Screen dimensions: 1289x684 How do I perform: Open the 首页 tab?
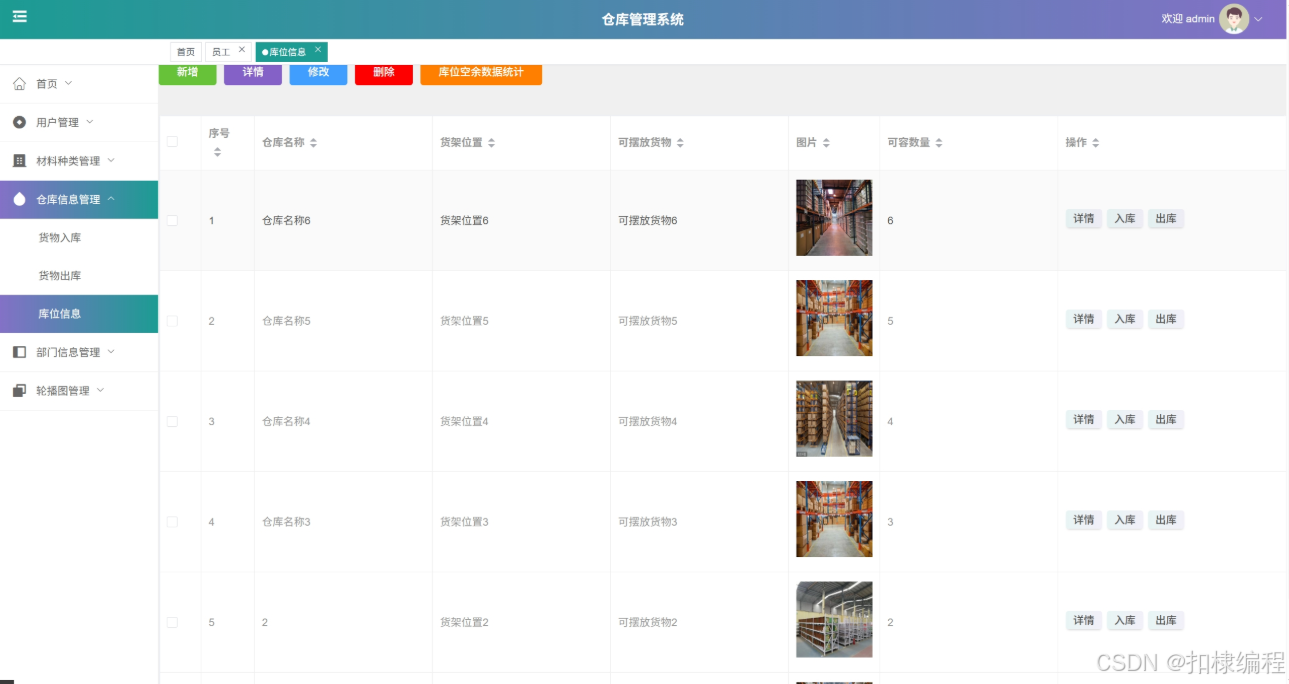point(186,51)
